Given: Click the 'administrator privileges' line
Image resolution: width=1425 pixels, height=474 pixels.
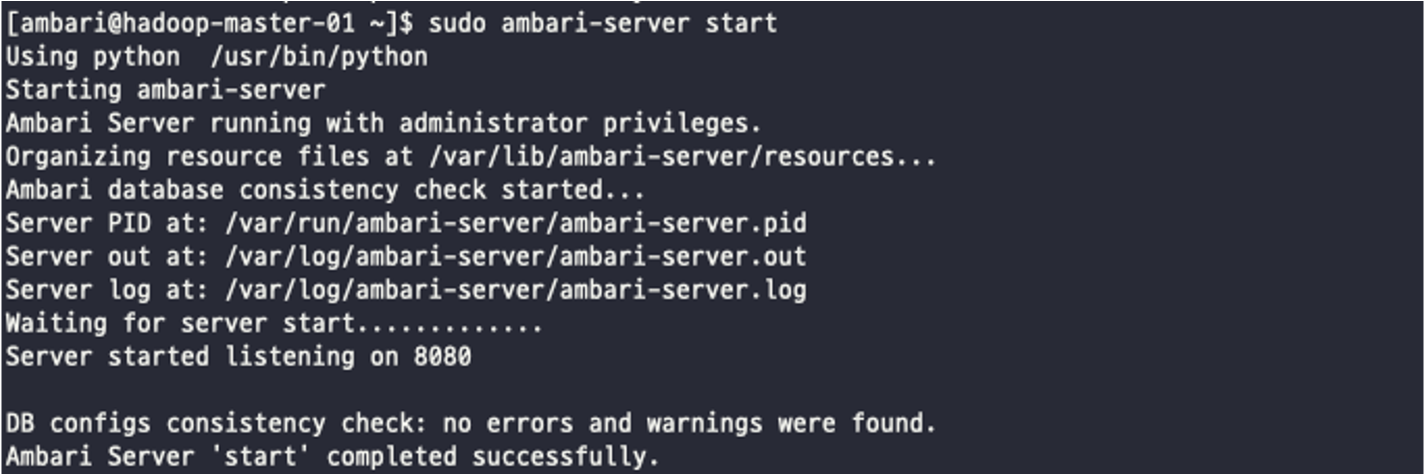Looking at the screenshot, I should (384, 123).
